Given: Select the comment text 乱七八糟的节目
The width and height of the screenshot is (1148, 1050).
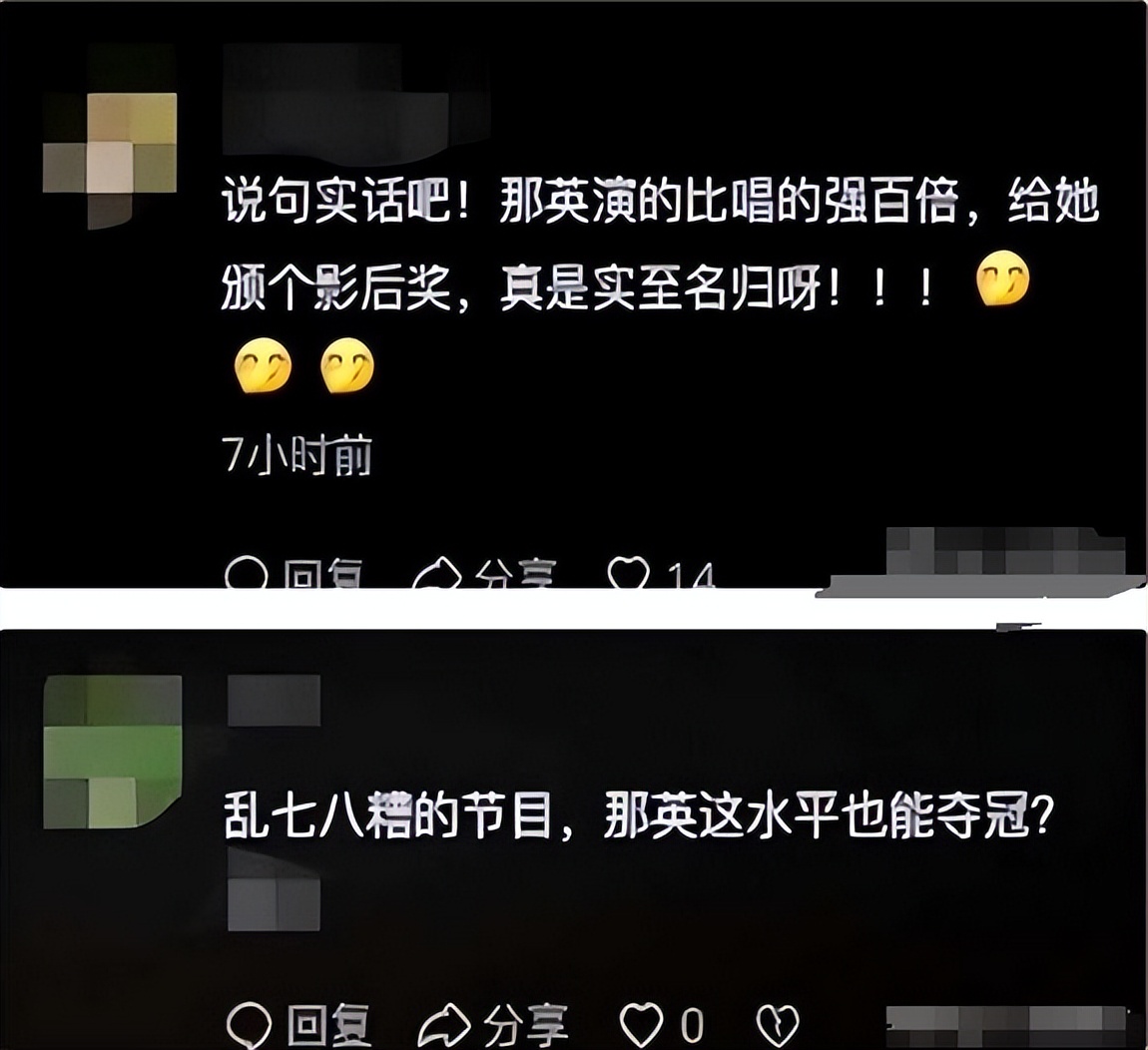Looking at the screenshot, I should point(386,815).
